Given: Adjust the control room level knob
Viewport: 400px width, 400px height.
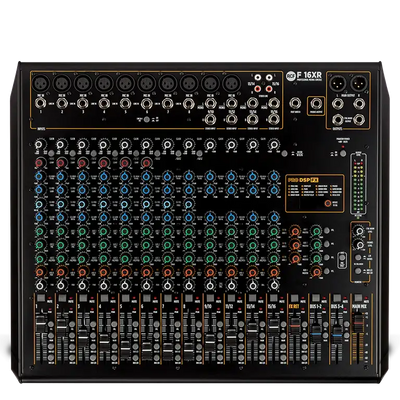Looking at the screenshot, I should (x=359, y=231).
